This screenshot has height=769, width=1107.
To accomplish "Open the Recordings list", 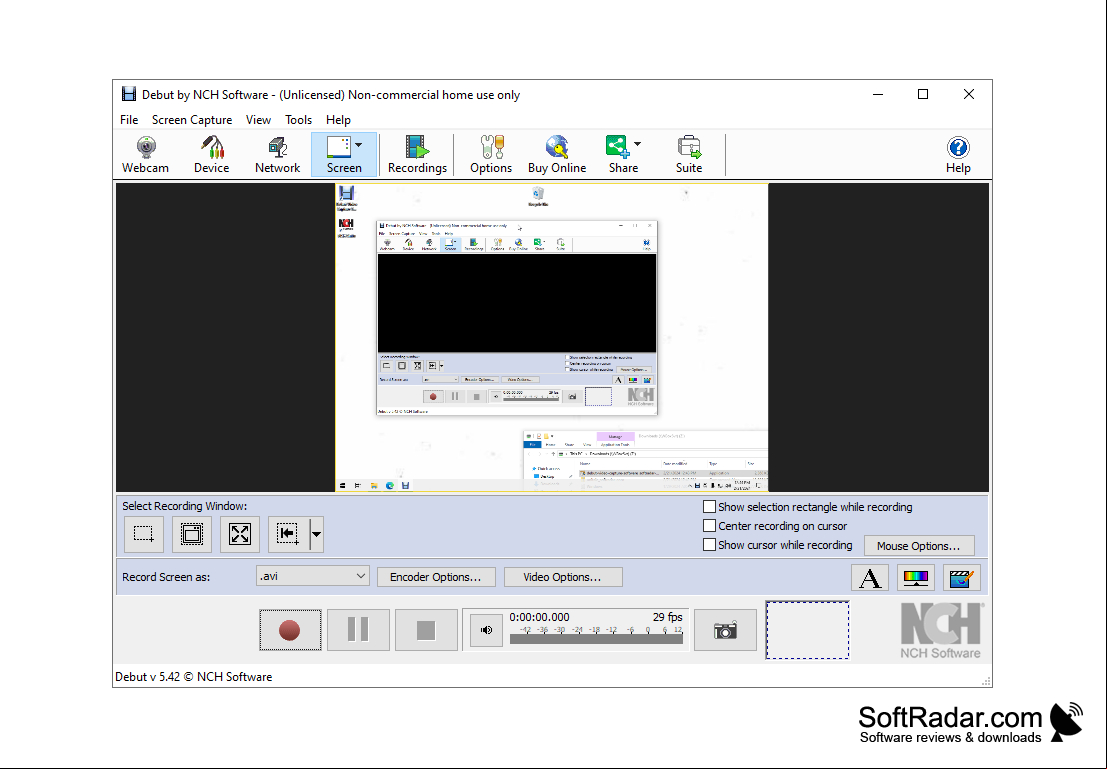I will 417,155.
